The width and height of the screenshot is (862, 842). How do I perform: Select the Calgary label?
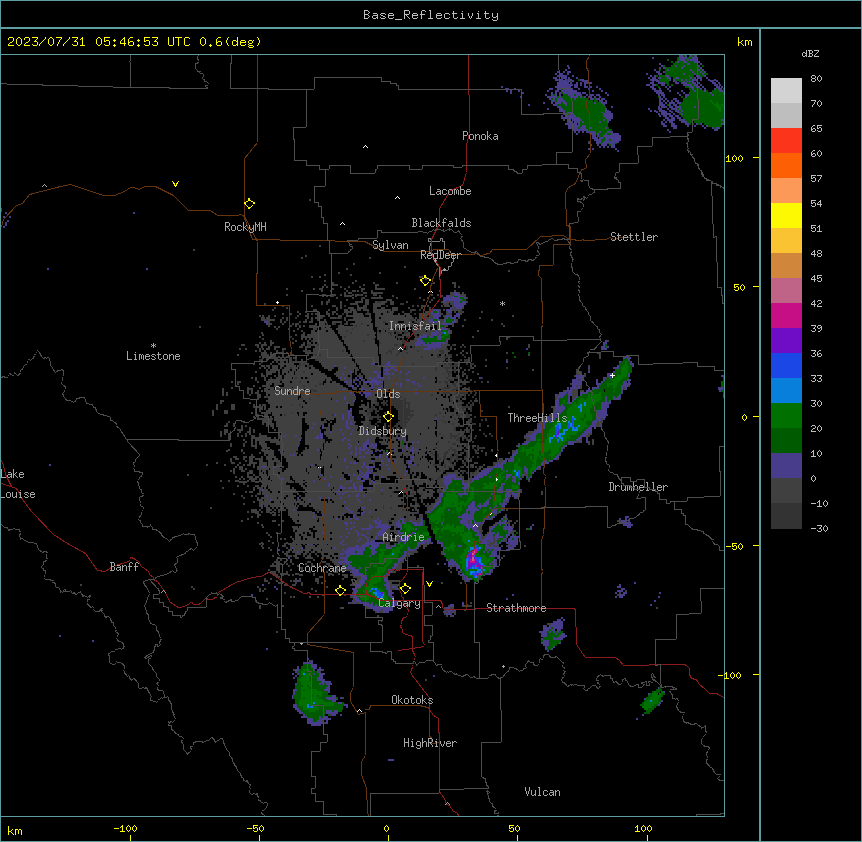(x=400, y=603)
